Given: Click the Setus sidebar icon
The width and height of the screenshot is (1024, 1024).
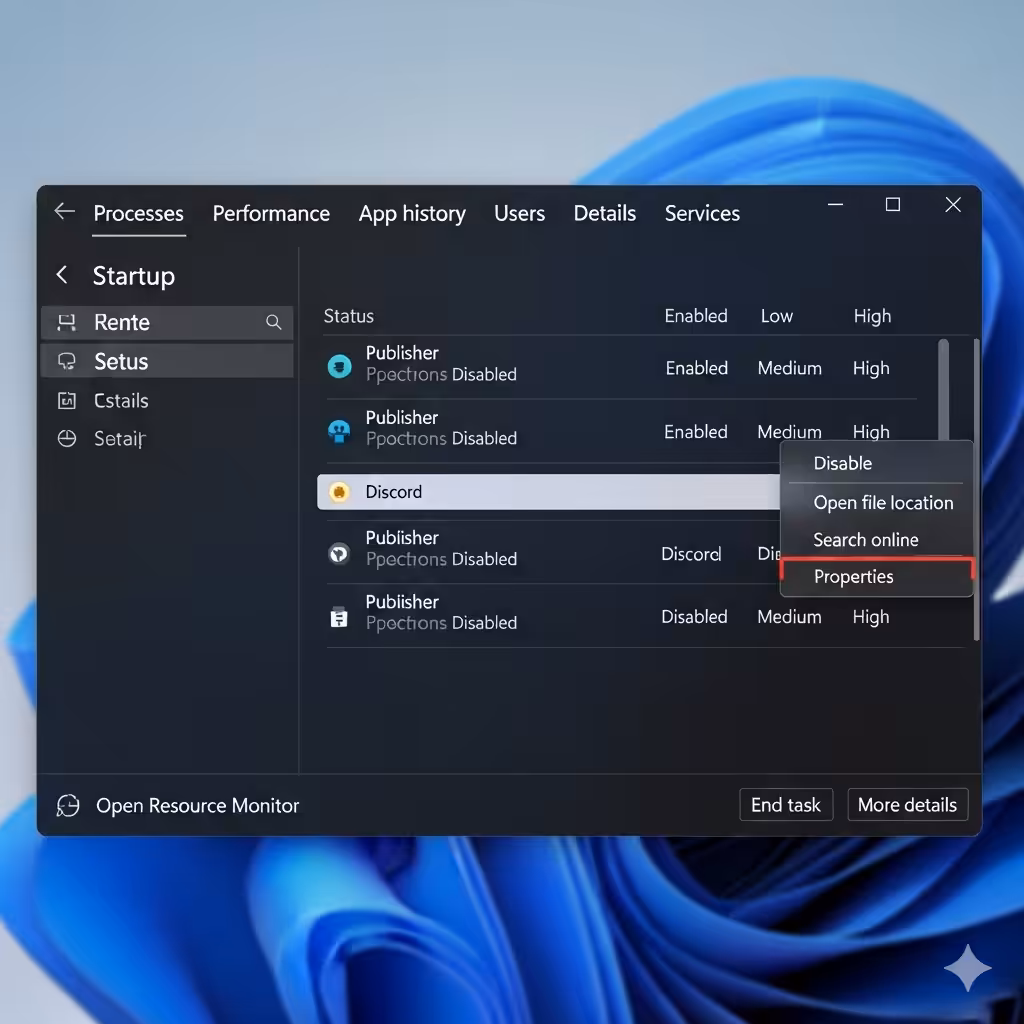Looking at the screenshot, I should pos(66,361).
